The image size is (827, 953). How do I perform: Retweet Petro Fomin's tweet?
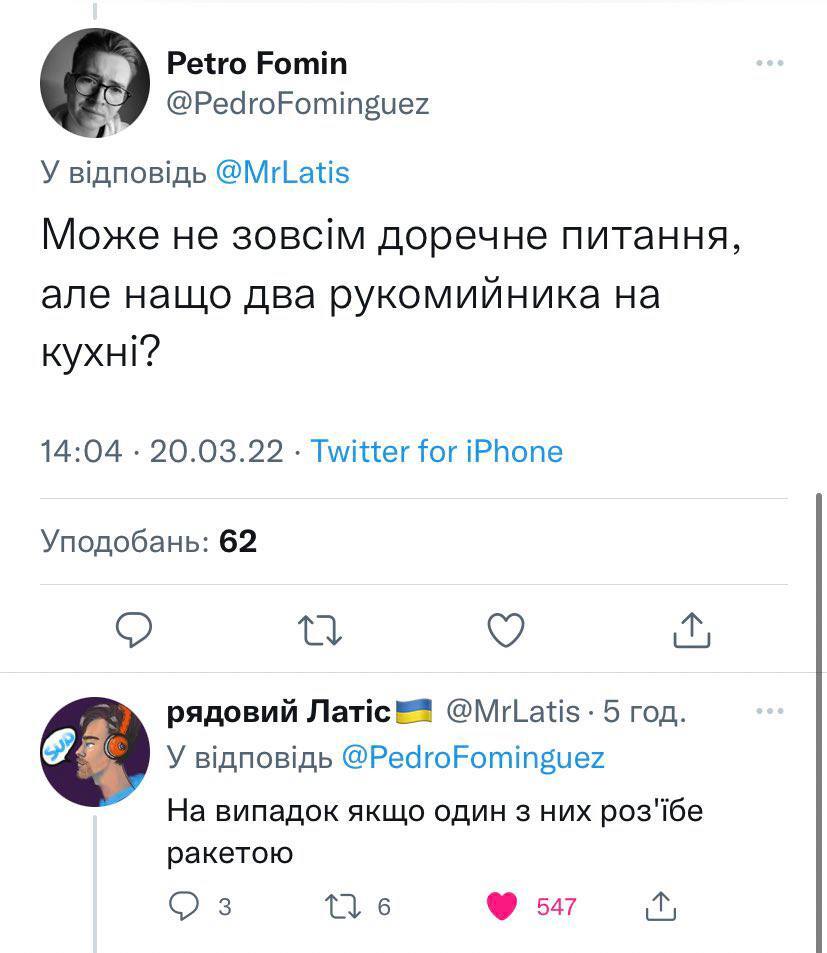point(320,629)
